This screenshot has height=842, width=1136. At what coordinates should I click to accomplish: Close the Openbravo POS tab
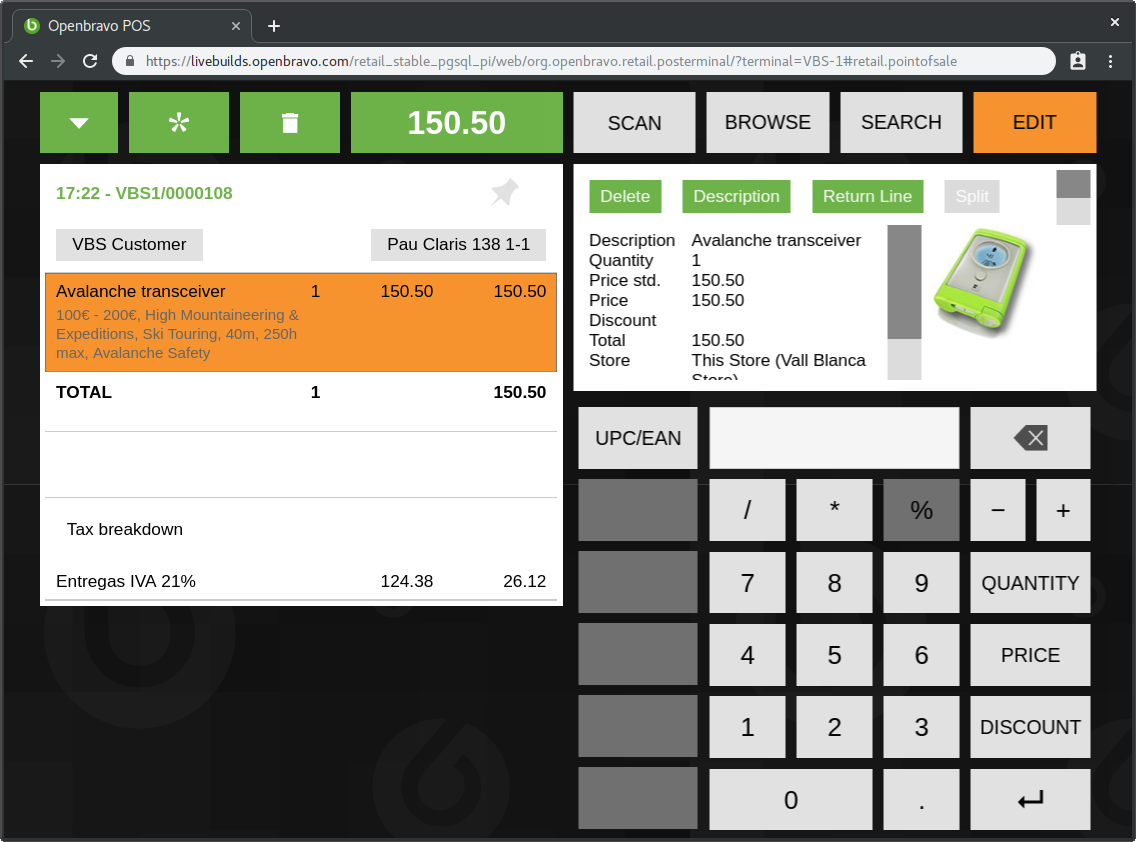[x=235, y=26]
